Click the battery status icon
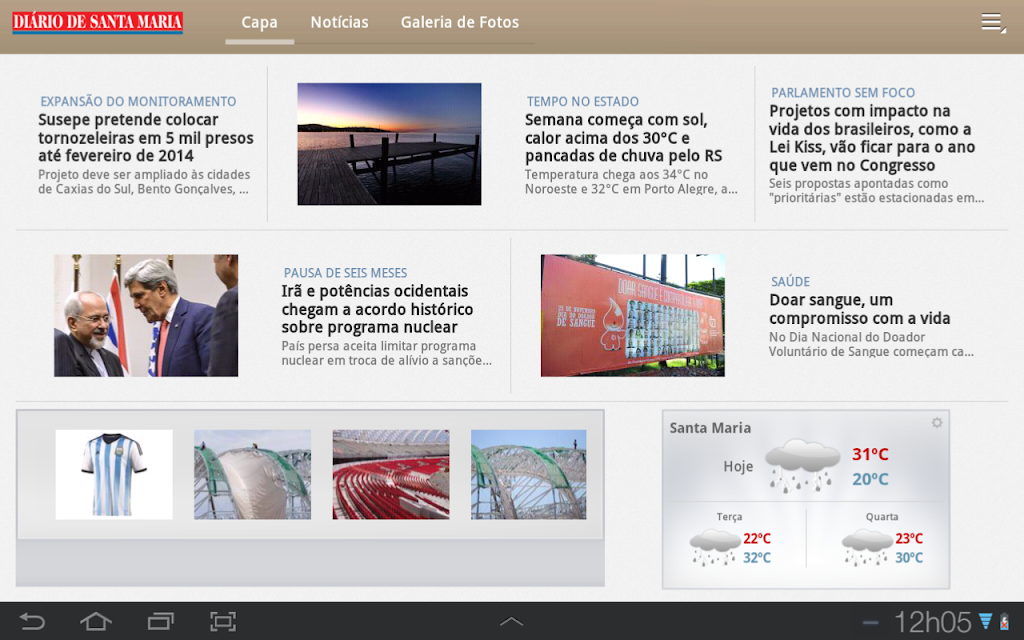 tap(1004, 621)
